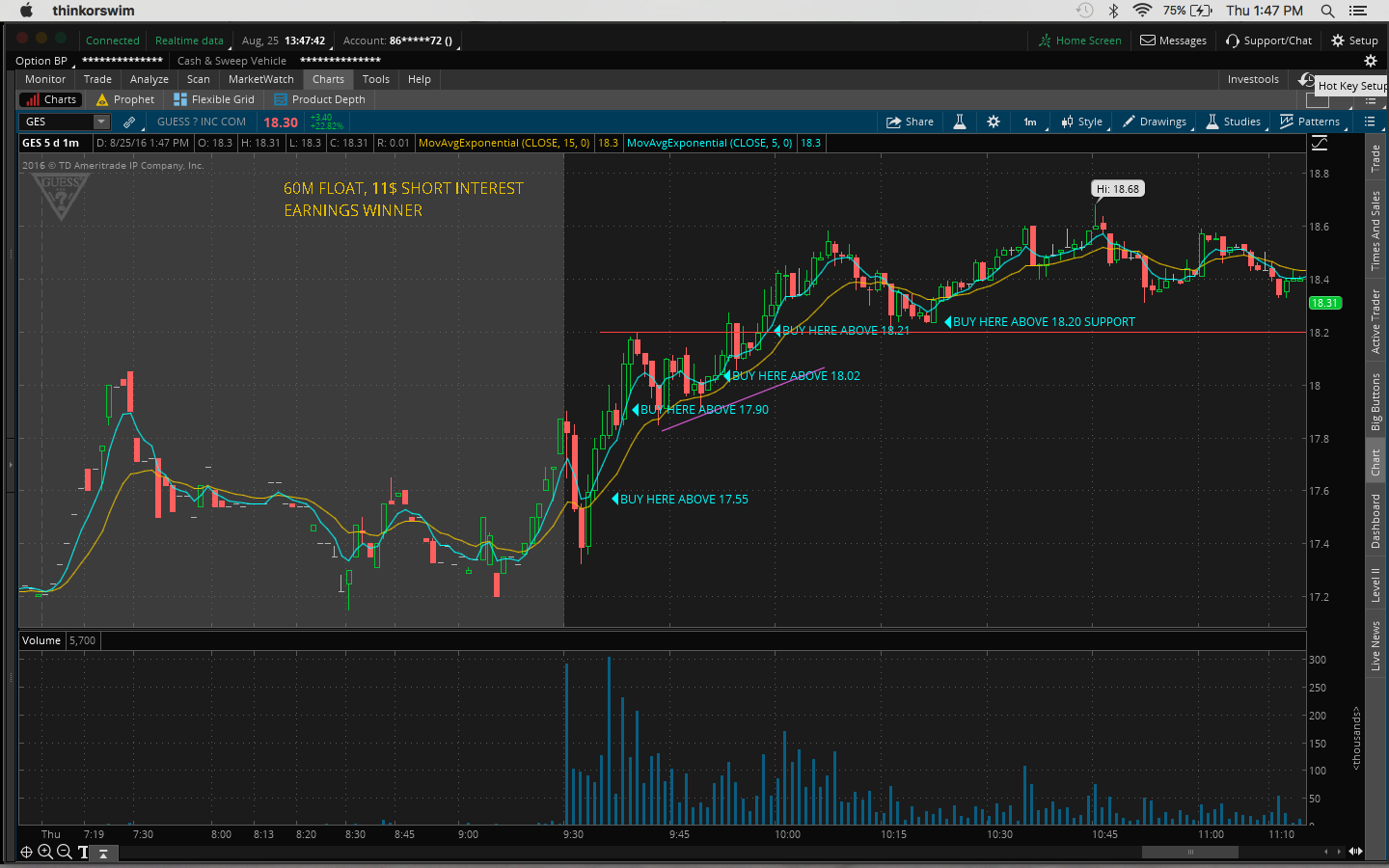Click the Hot Key clock icon
Viewport: 1389px width, 868px height.
1306,79
